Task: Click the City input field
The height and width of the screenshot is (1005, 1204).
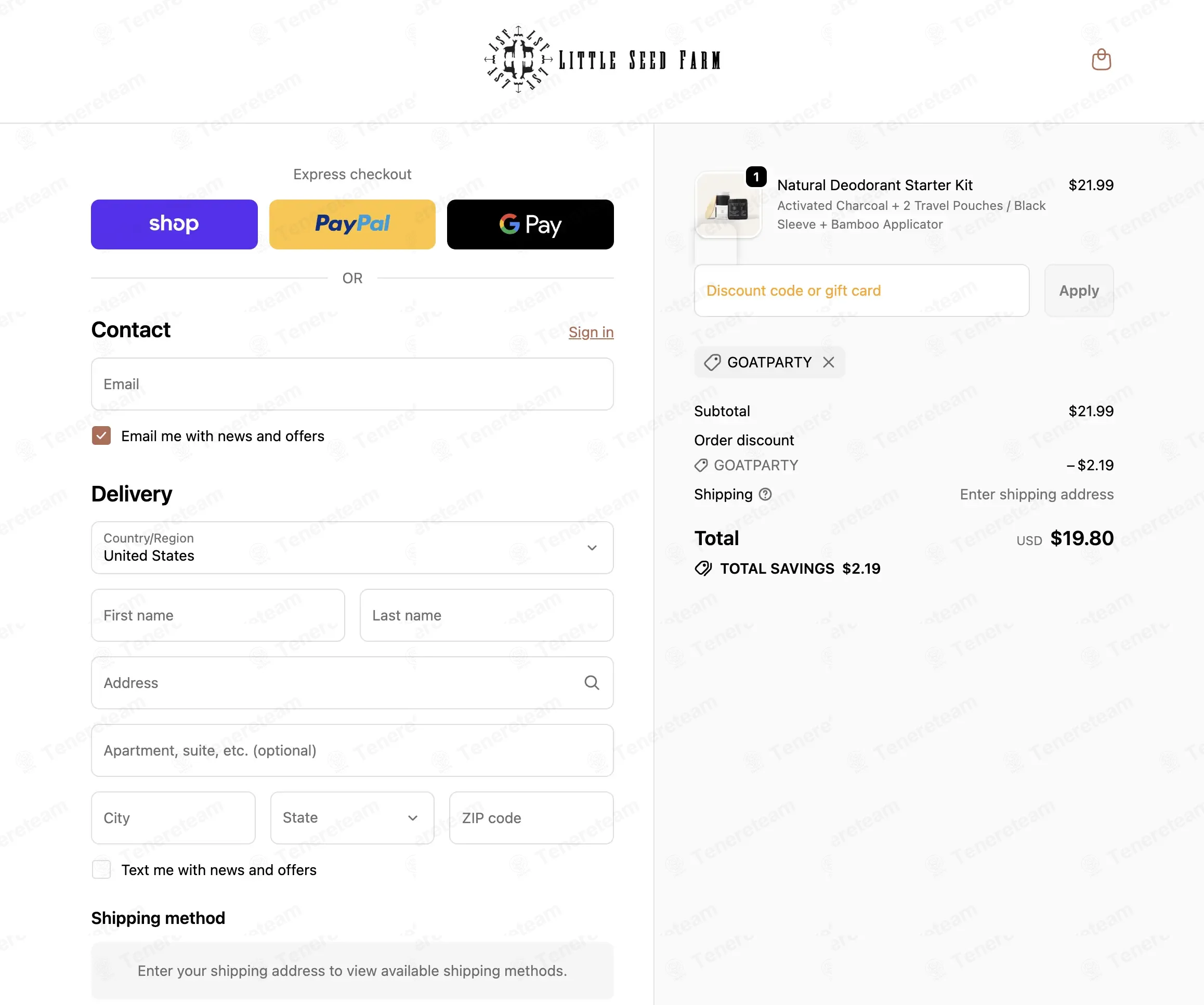Action: point(173,817)
